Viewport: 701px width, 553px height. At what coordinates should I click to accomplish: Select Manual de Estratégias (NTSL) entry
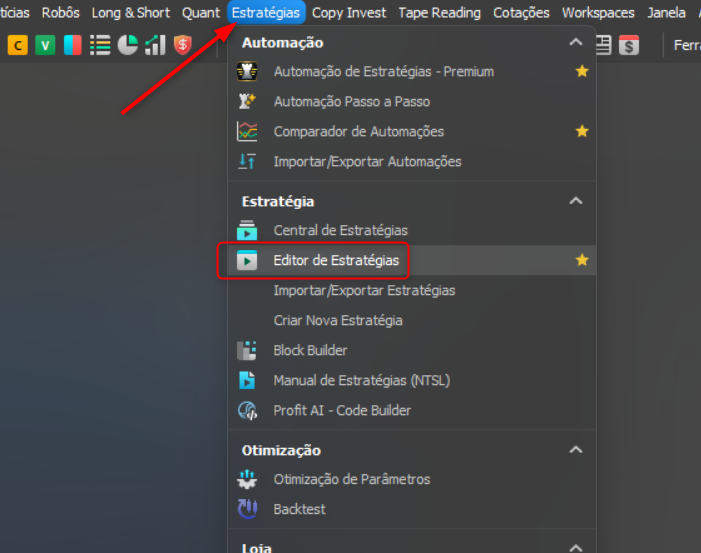pyautogui.click(x=412, y=380)
